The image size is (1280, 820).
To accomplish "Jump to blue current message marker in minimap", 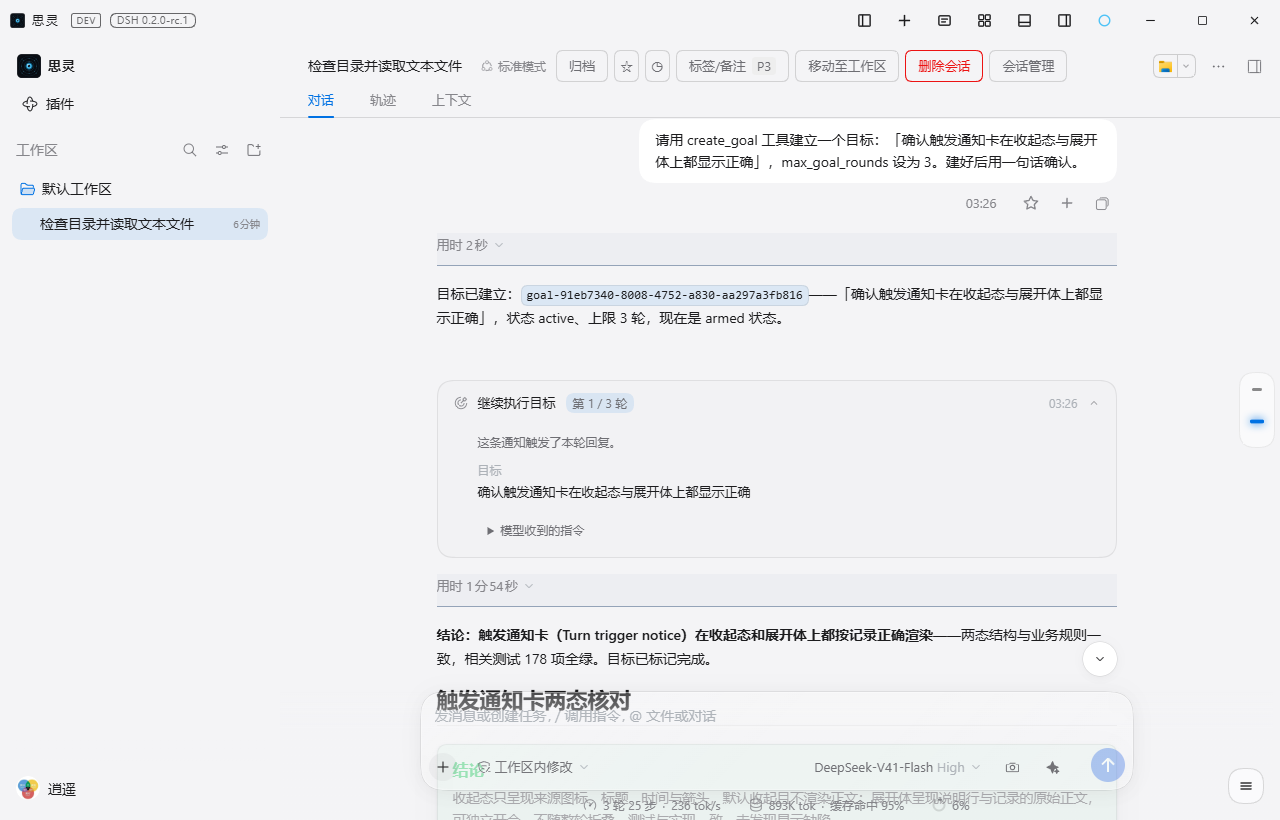I will (x=1257, y=422).
